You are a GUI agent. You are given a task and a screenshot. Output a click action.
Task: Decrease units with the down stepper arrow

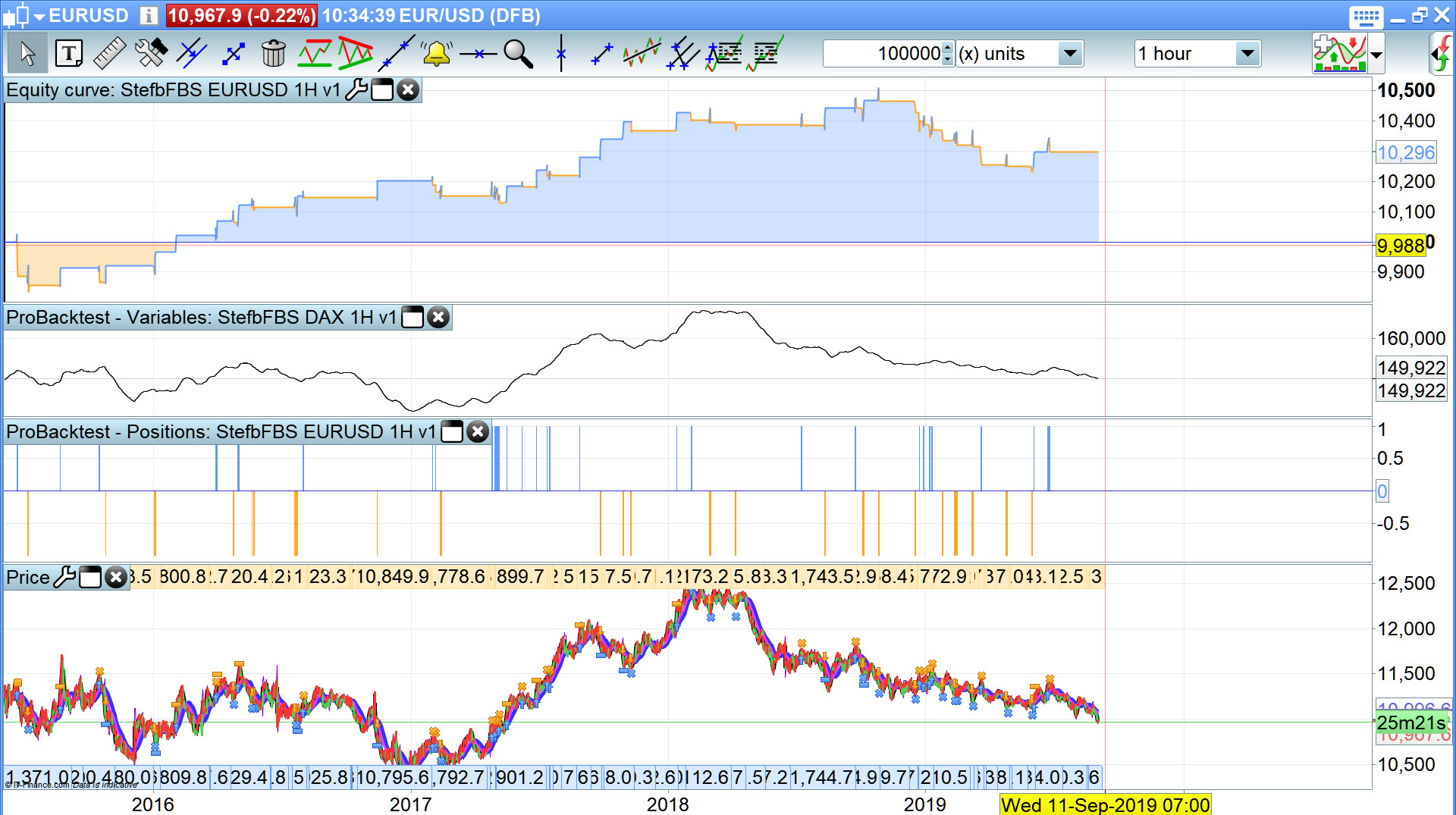pyautogui.click(x=947, y=60)
